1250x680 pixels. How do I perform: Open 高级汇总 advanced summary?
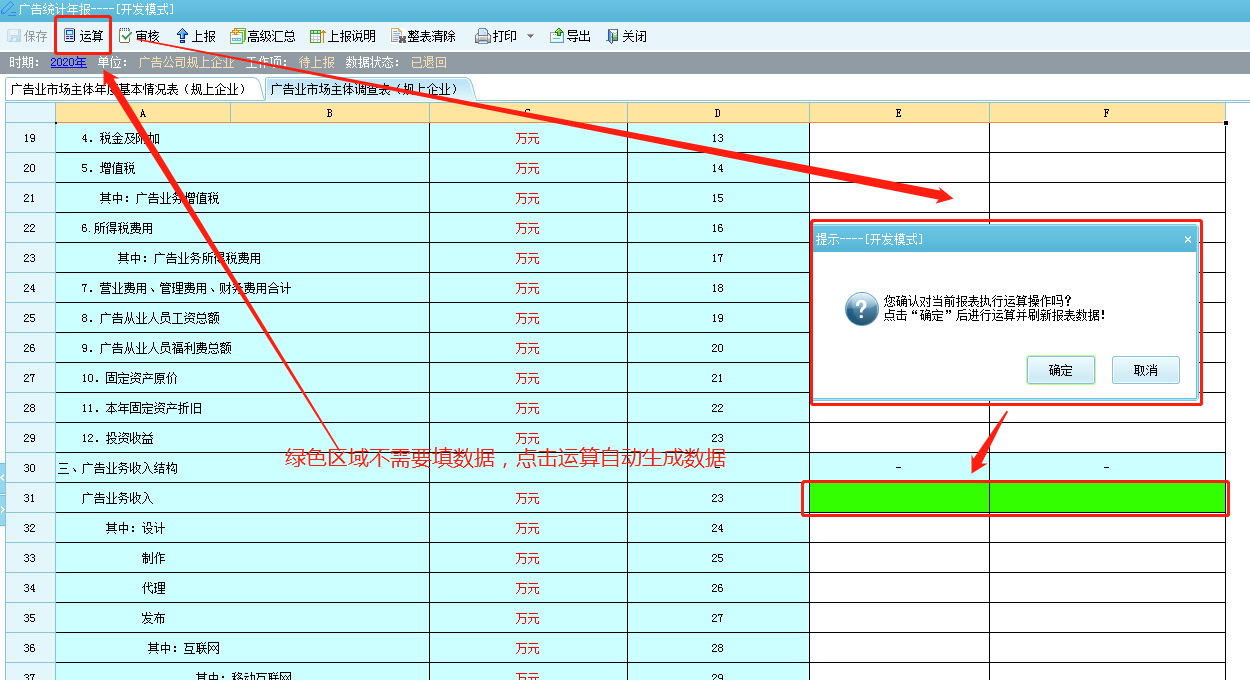238,36
